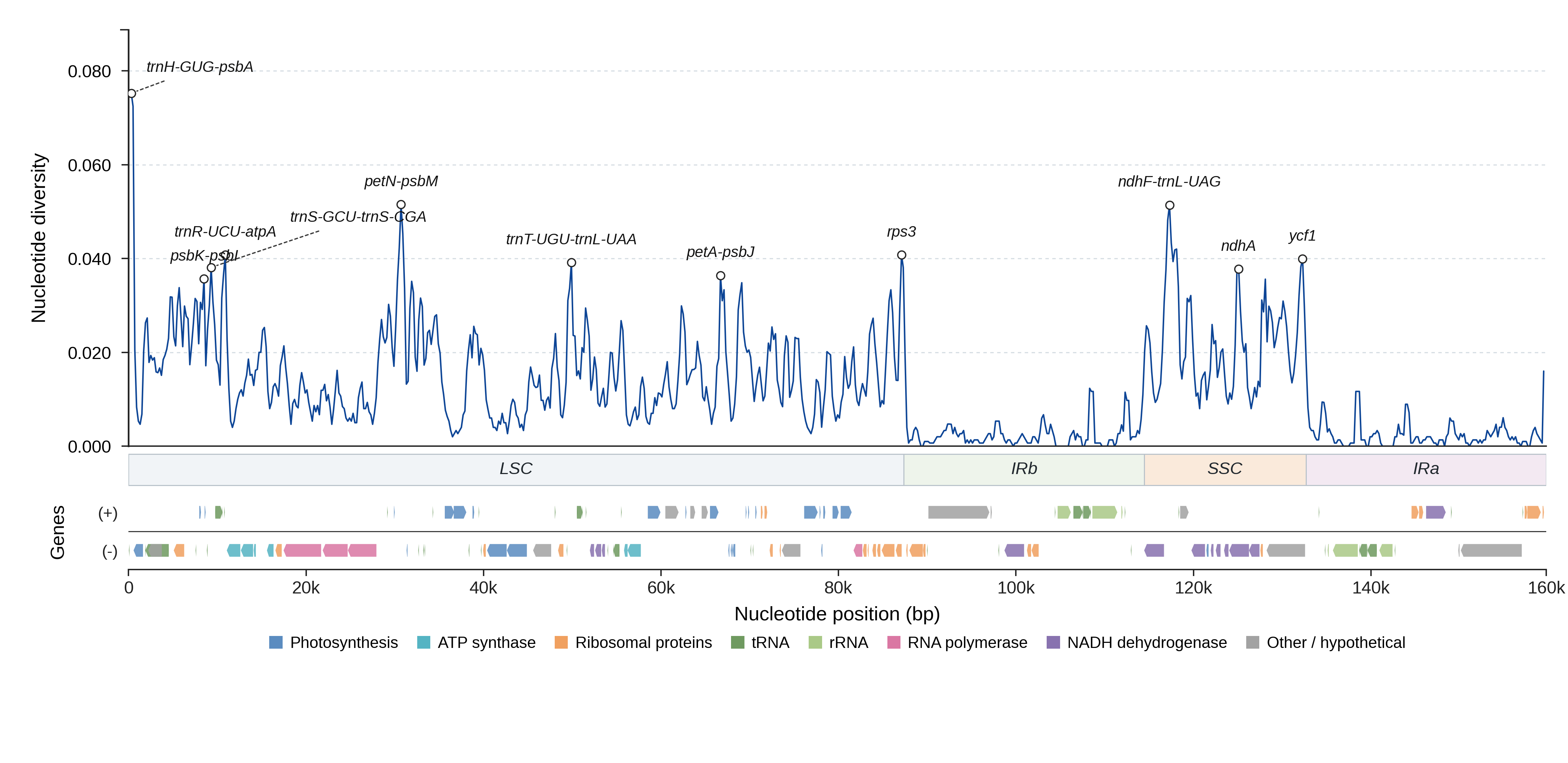Click the 60k x-axis tick label
Image resolution: width=1568 pixels, height=763 pixels.
pos(661,588)
